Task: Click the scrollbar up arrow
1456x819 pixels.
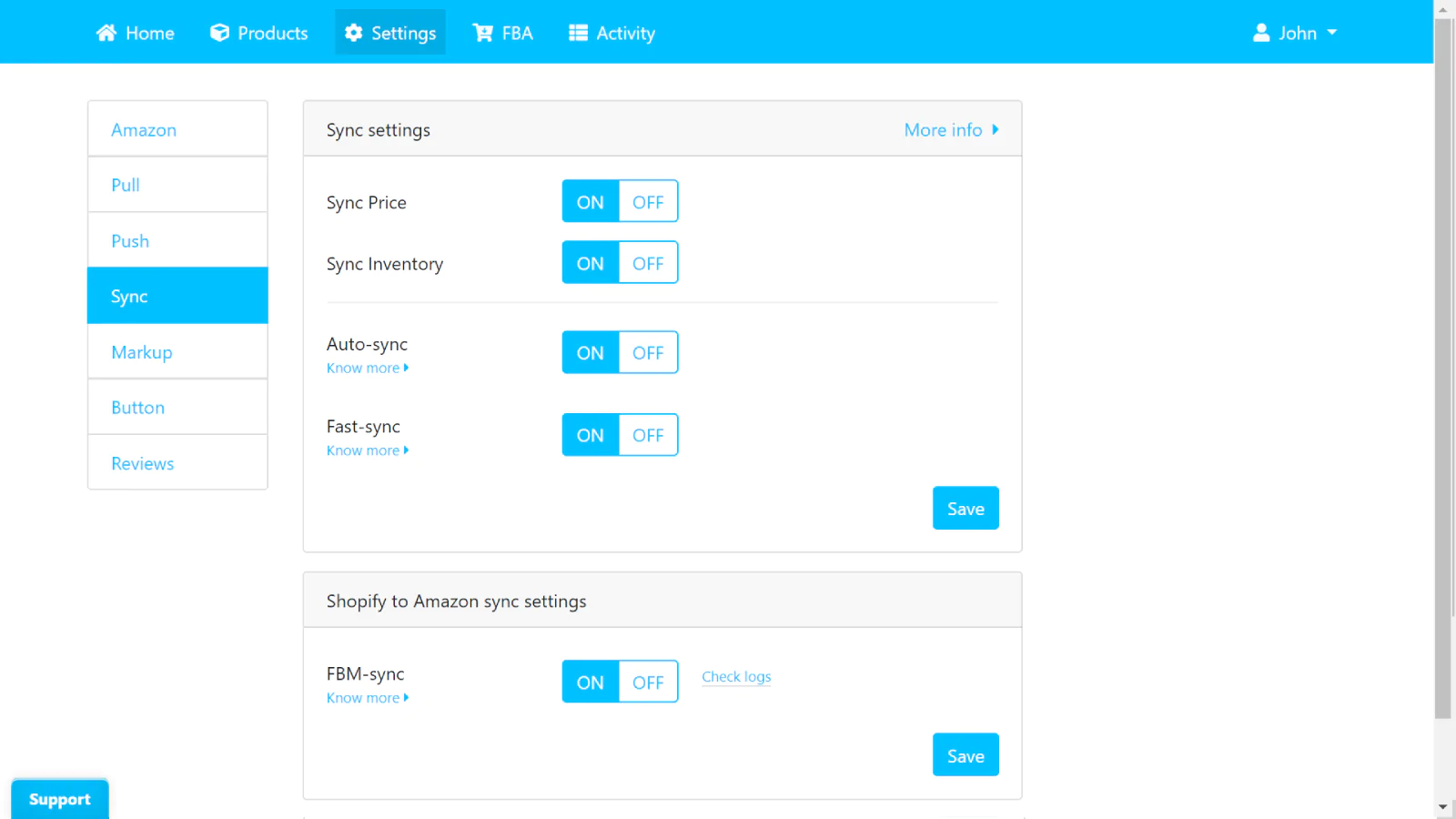Action: tap(1443, 8)
